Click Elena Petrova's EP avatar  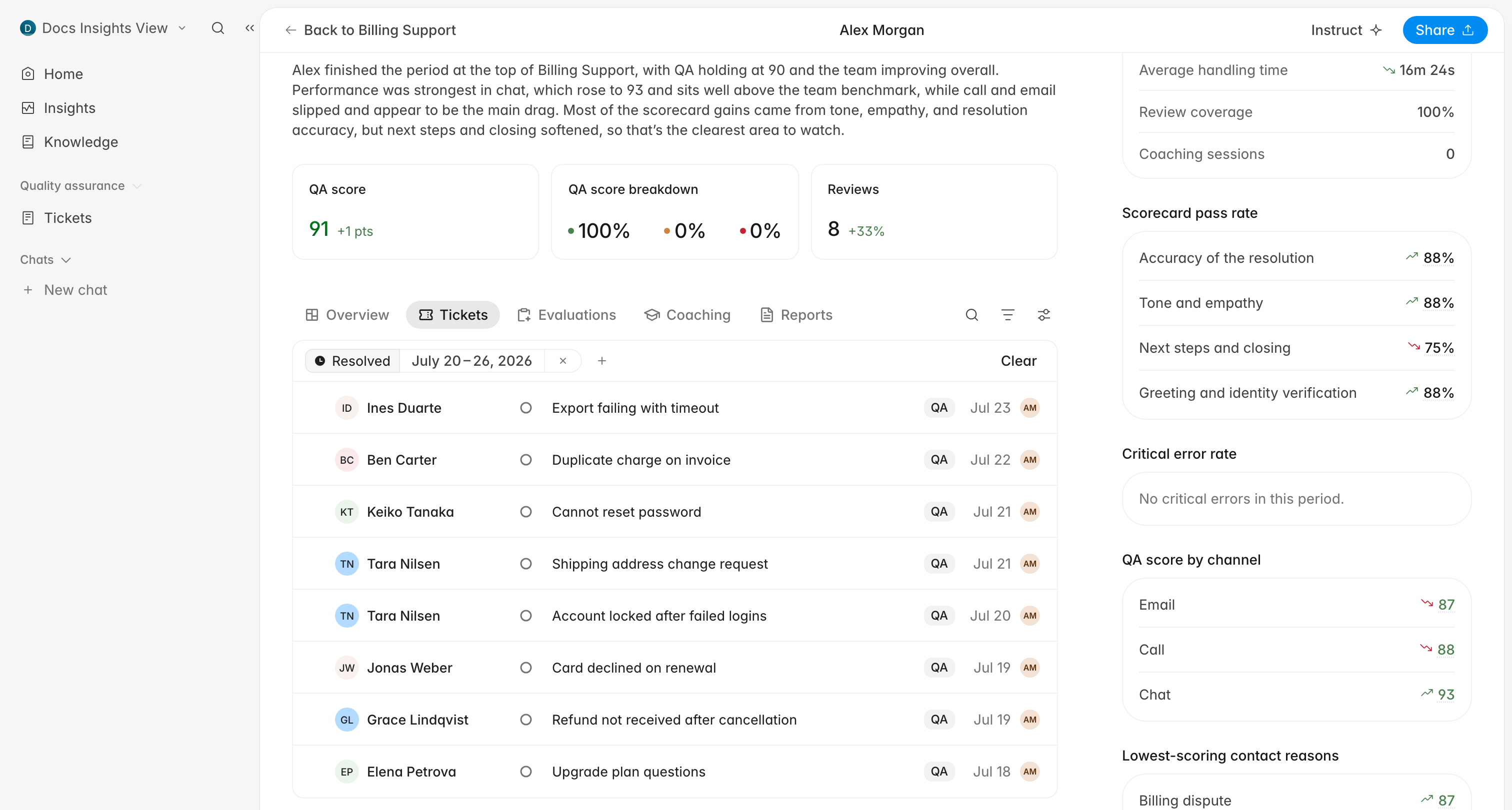(347, 772)
